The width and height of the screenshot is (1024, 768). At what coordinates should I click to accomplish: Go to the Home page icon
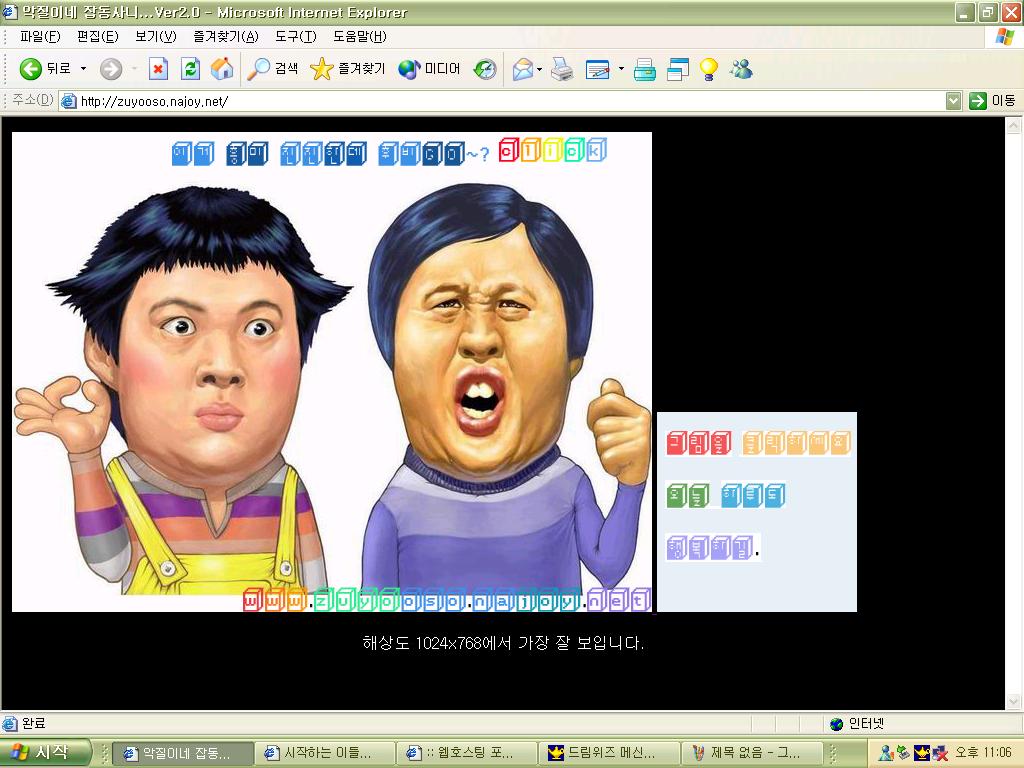(x=222, y=69)
